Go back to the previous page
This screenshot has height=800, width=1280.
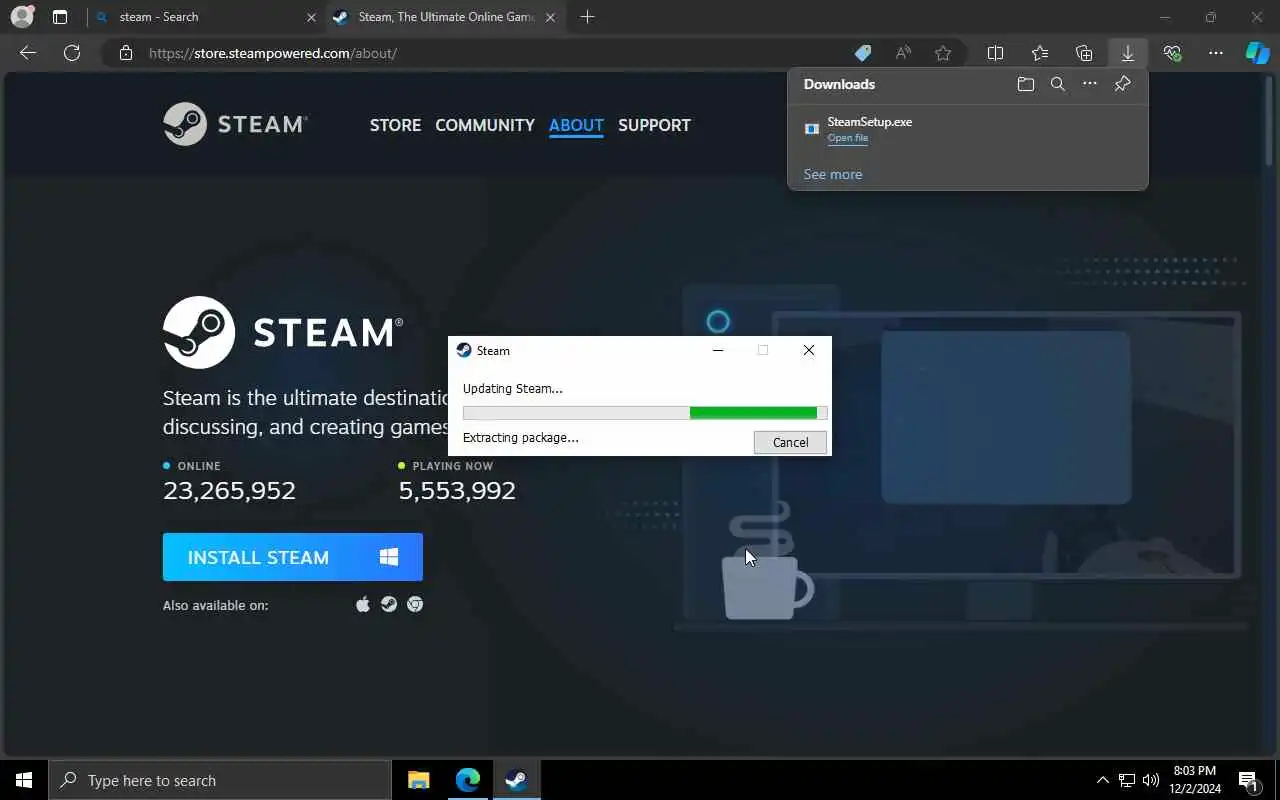point(28,53)
